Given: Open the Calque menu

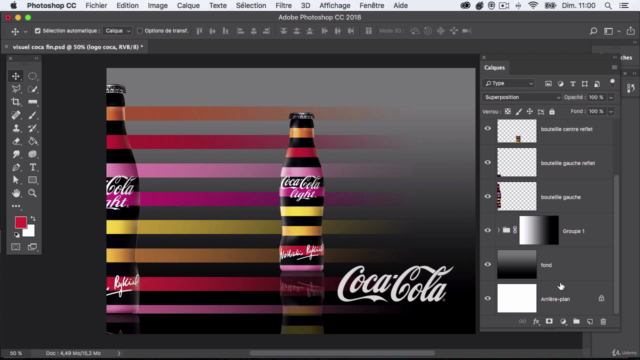Looking at the screenshot, I should pos(188,6).
